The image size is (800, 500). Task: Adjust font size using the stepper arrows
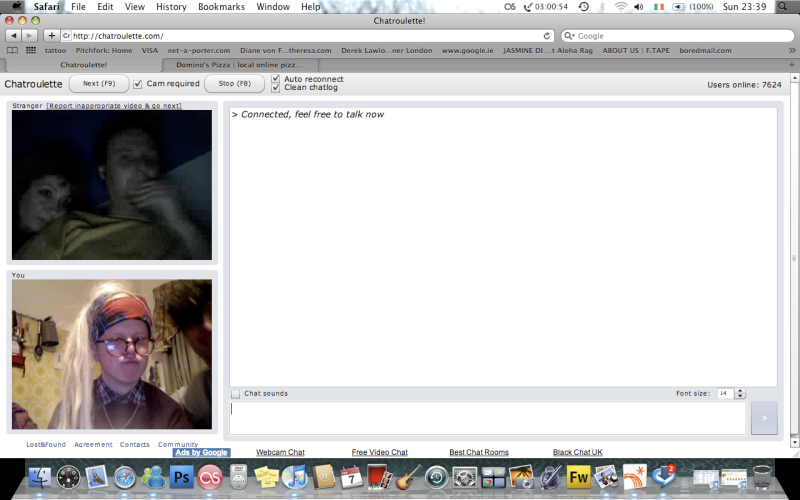(x=740, y=393)
